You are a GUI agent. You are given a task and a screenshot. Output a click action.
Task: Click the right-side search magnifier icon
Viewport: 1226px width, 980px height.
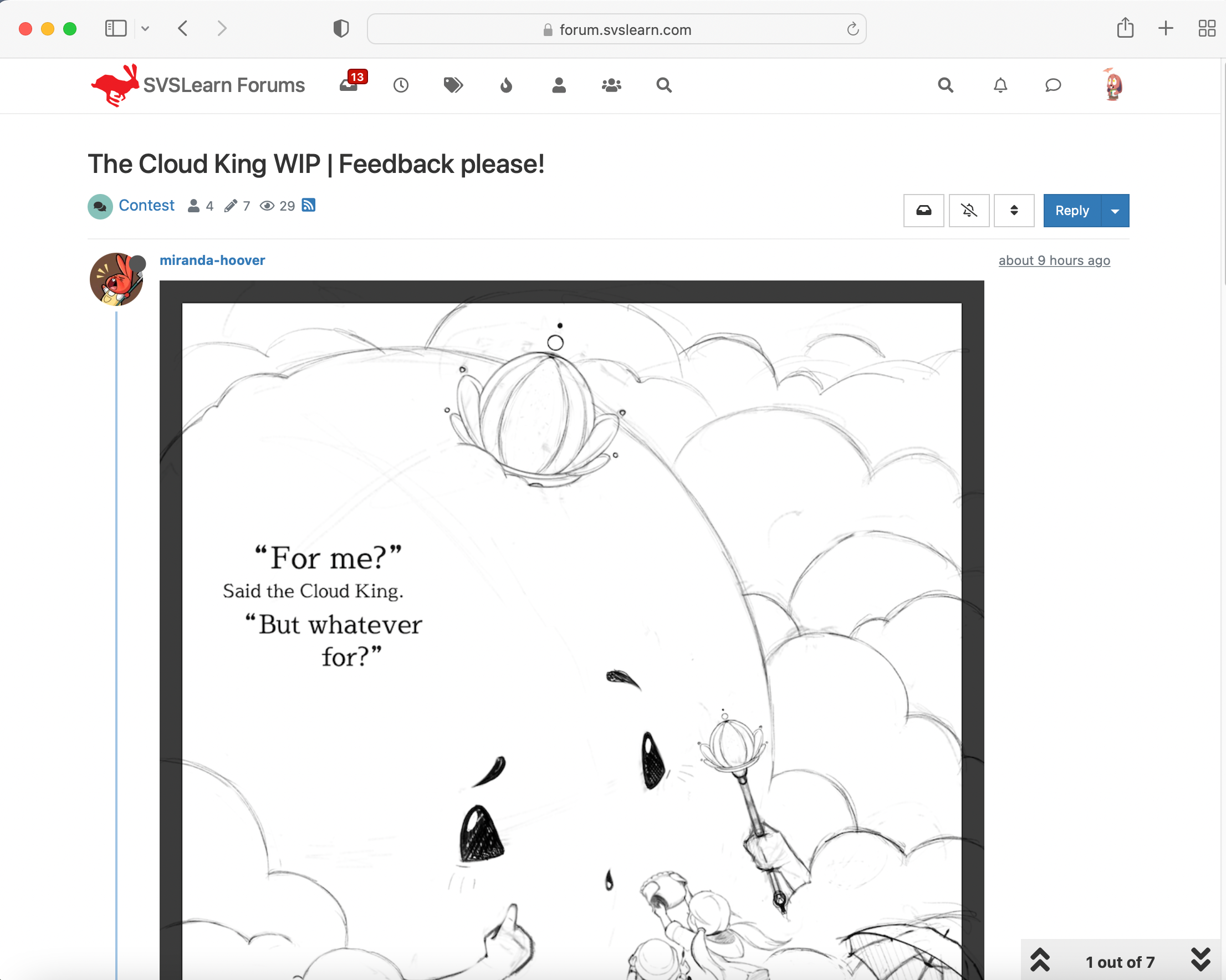[946, 85]
